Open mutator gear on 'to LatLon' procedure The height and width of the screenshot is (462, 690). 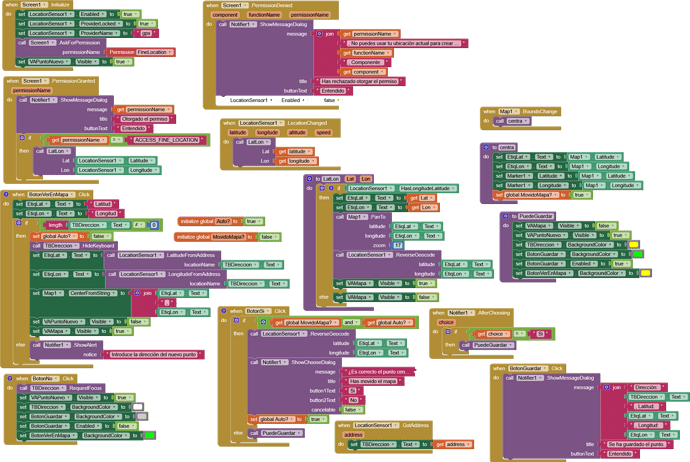coord(311,178)
